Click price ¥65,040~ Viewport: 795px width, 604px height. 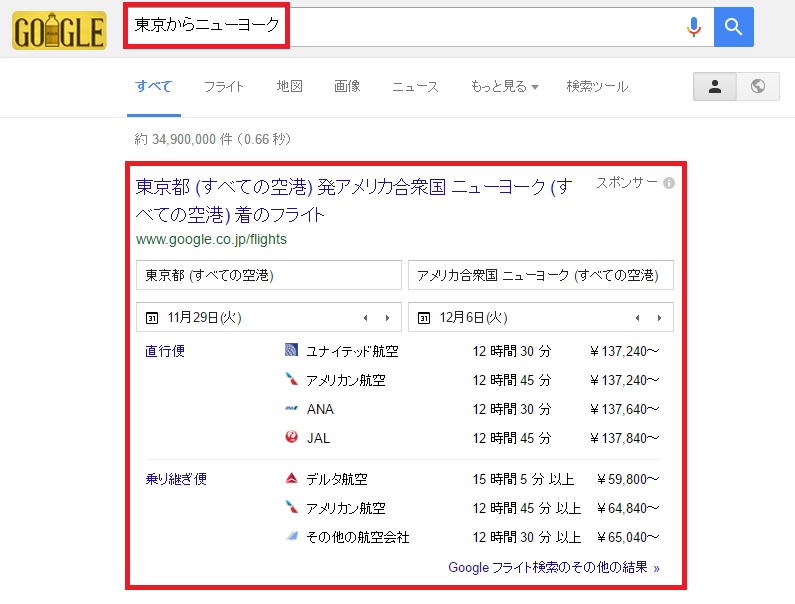click(628, 537)
